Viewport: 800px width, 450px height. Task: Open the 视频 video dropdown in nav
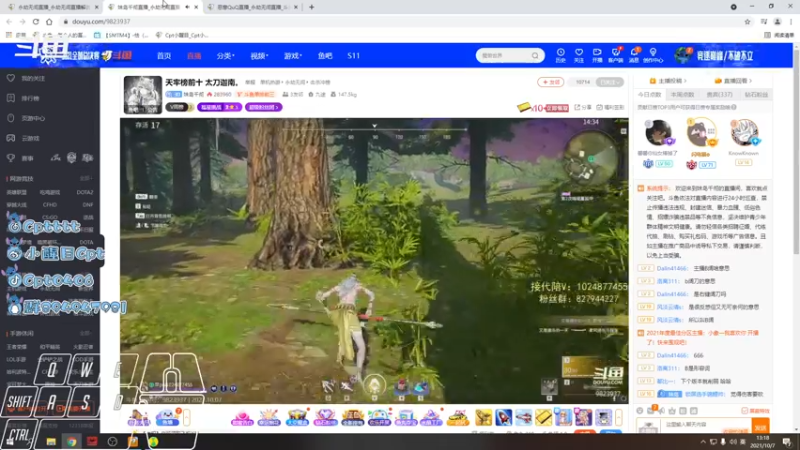259,56
